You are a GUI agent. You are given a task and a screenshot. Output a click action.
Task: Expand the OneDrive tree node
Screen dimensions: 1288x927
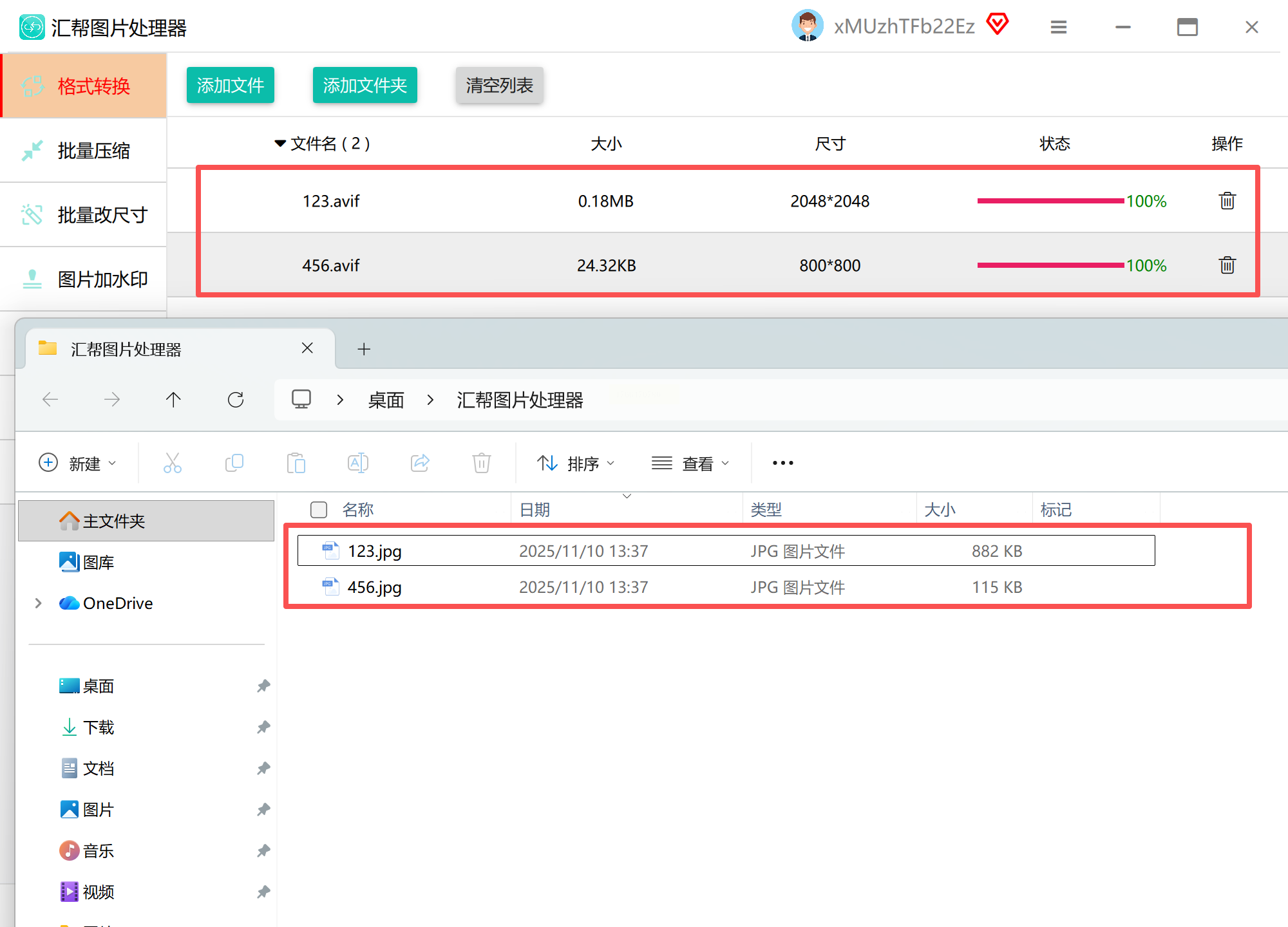pos(38,603)
